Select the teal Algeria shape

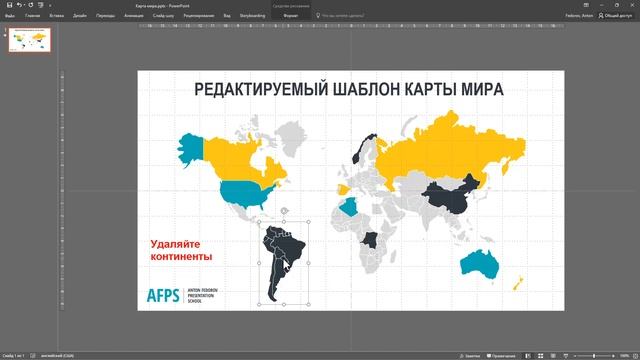click(x=349, y=207)
